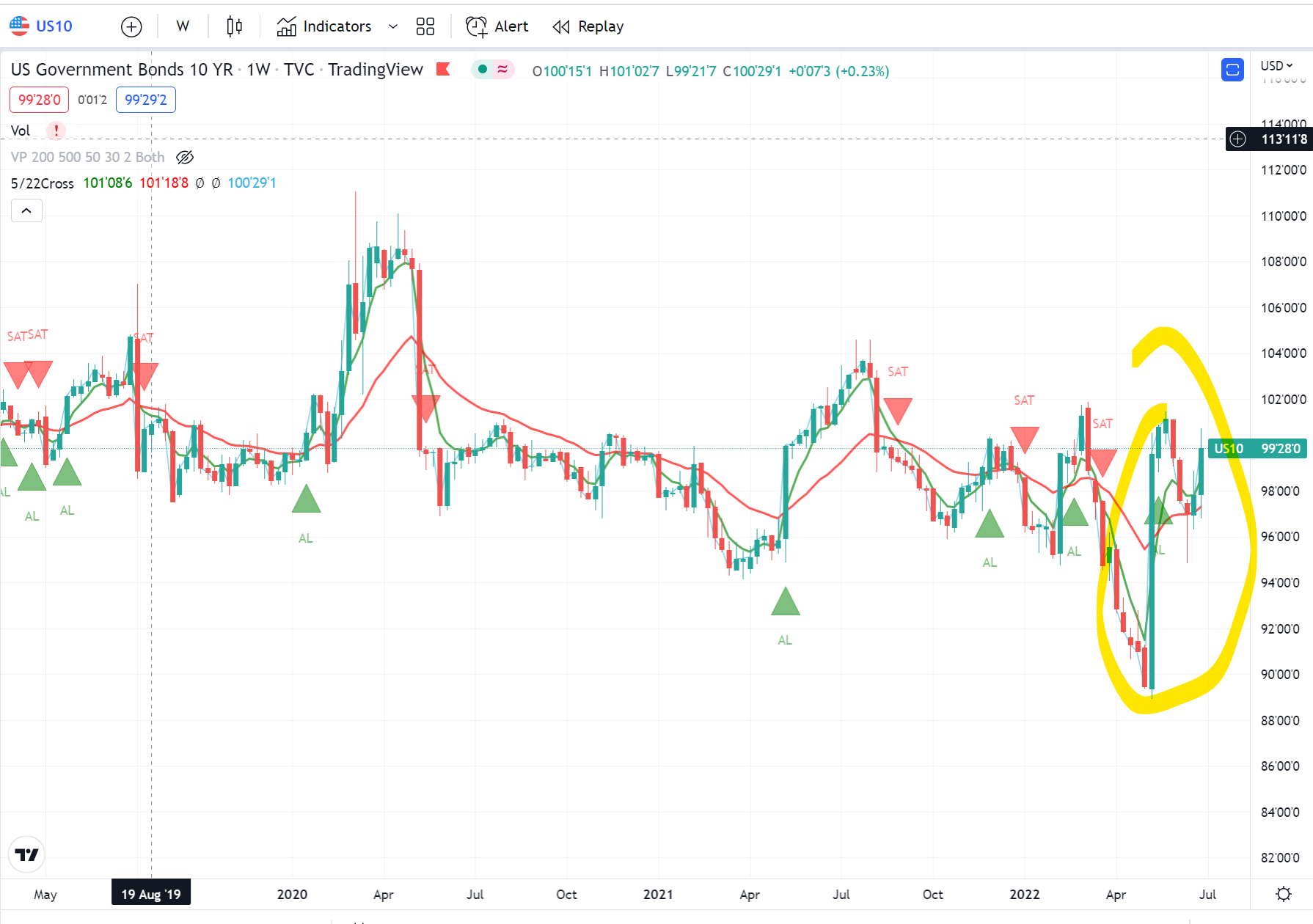Click the red sell price 99'28'0 button
The width and height of the screenshot is (1313, 924).
[x=39, y=100]
